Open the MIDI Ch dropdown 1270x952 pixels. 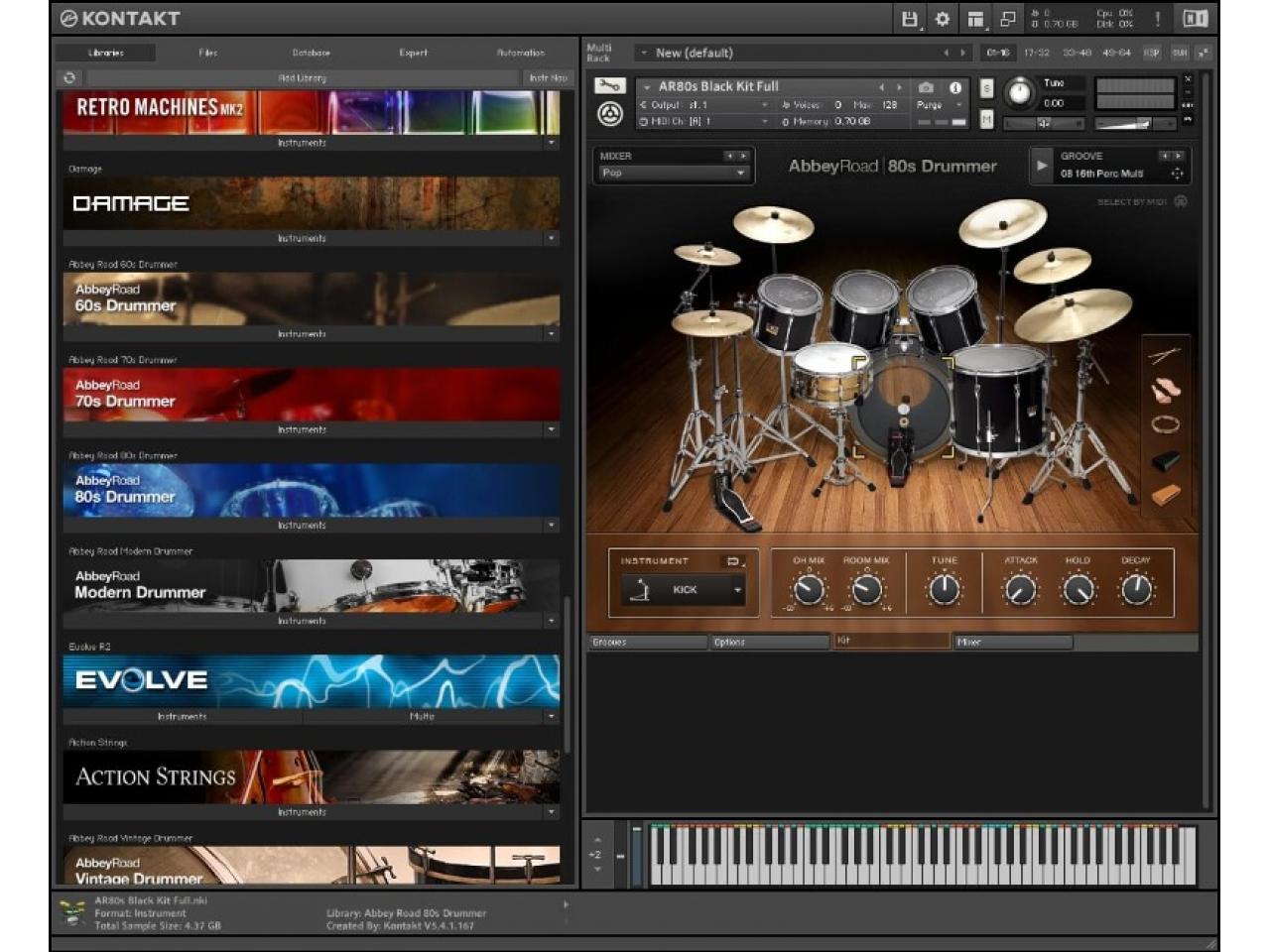703,121
